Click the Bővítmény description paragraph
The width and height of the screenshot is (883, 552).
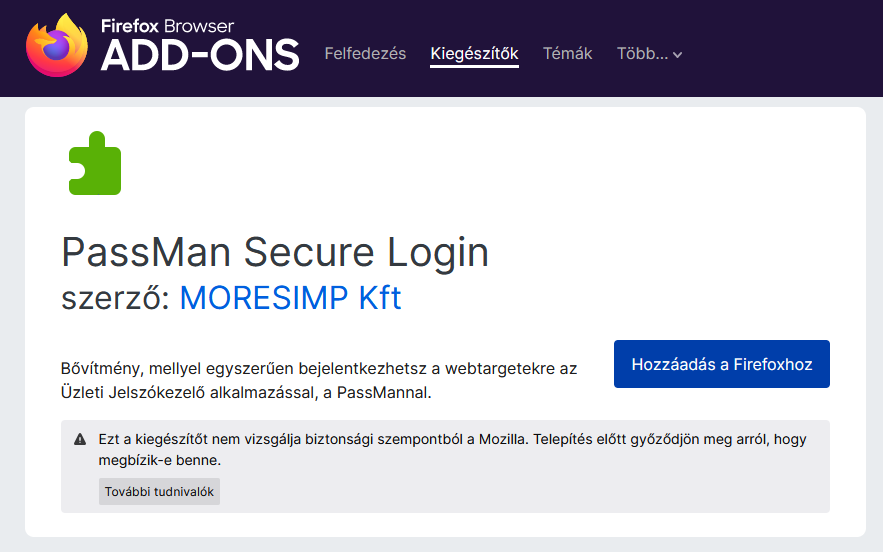[x=319, y=380]
